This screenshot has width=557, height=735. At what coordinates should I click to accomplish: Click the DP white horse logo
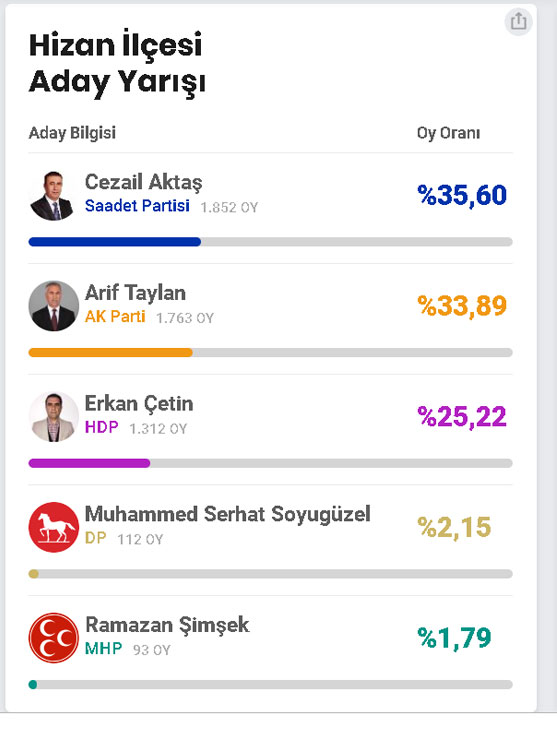53,527
